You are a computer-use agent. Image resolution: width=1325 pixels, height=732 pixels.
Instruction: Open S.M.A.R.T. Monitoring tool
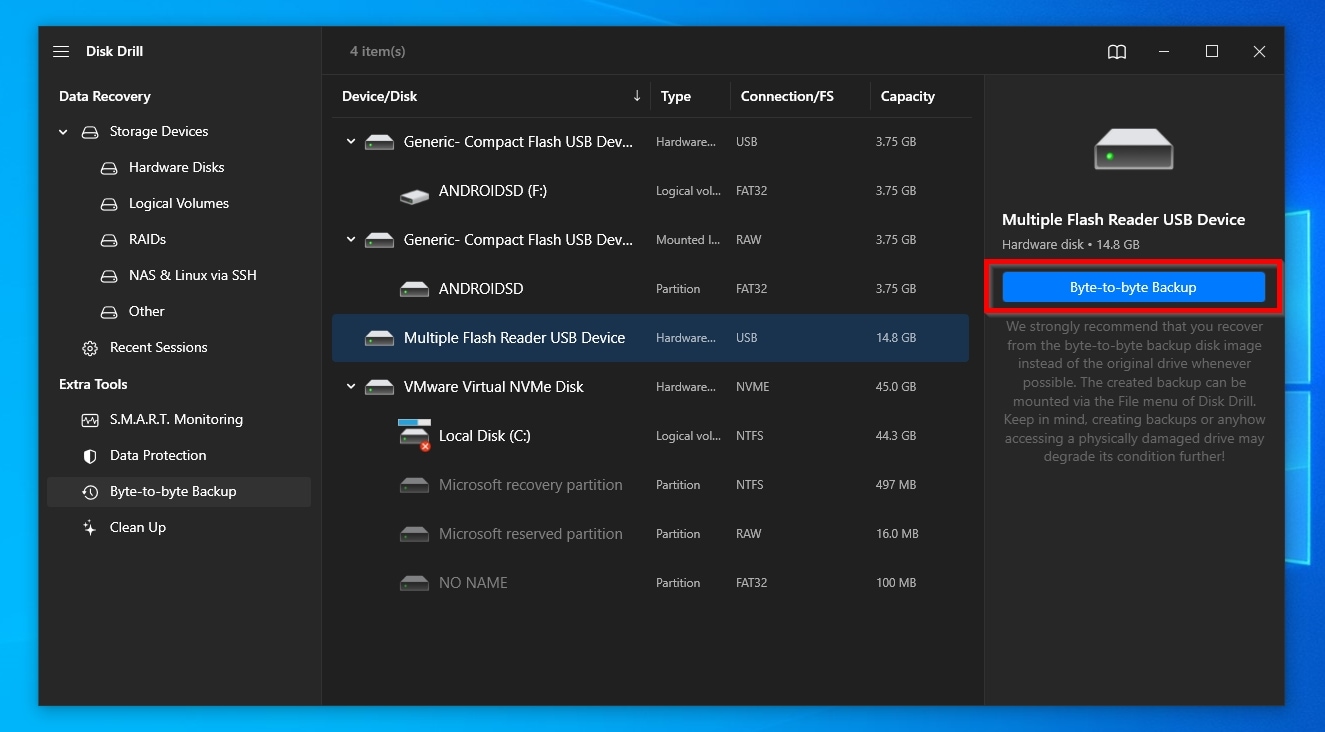[176, 420]
